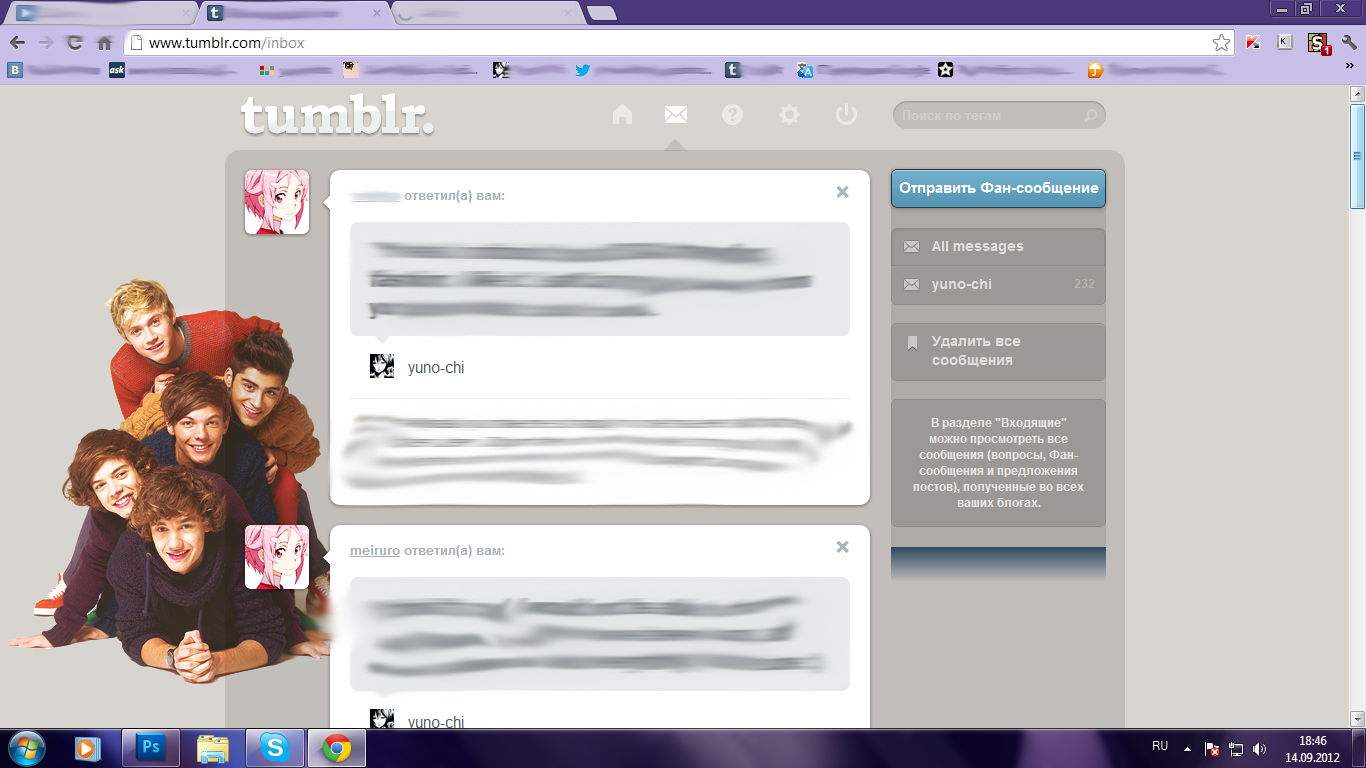1366x768 pixels.
Task: Click the address bar URL
Action: click(x=226, y=43)
